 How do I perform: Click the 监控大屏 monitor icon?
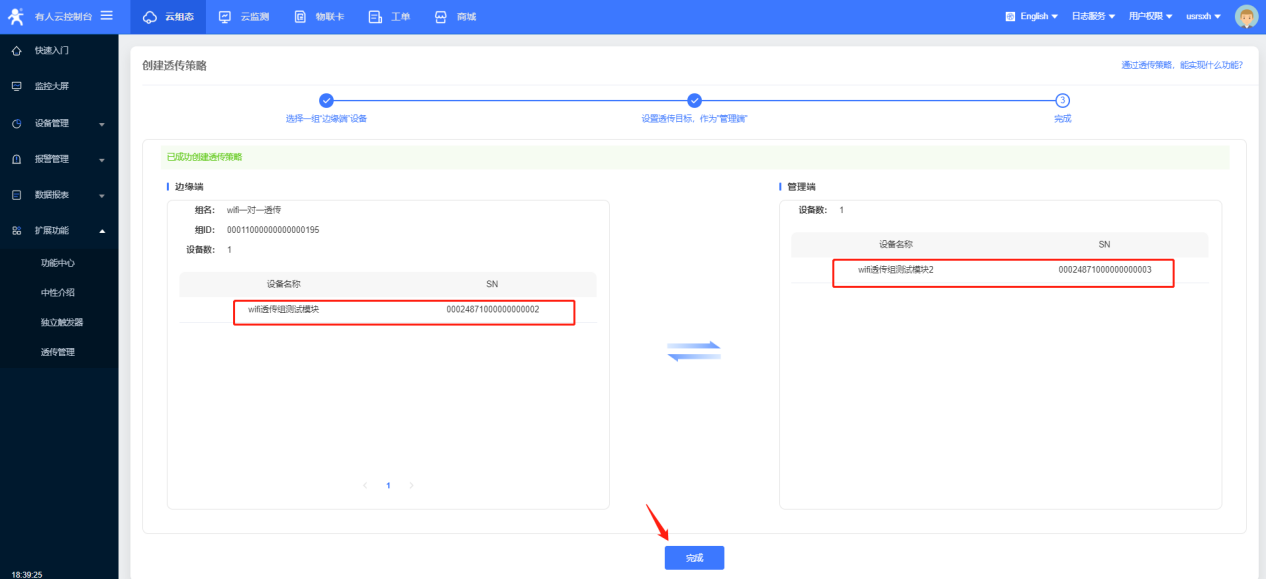[x=16, y=87]
